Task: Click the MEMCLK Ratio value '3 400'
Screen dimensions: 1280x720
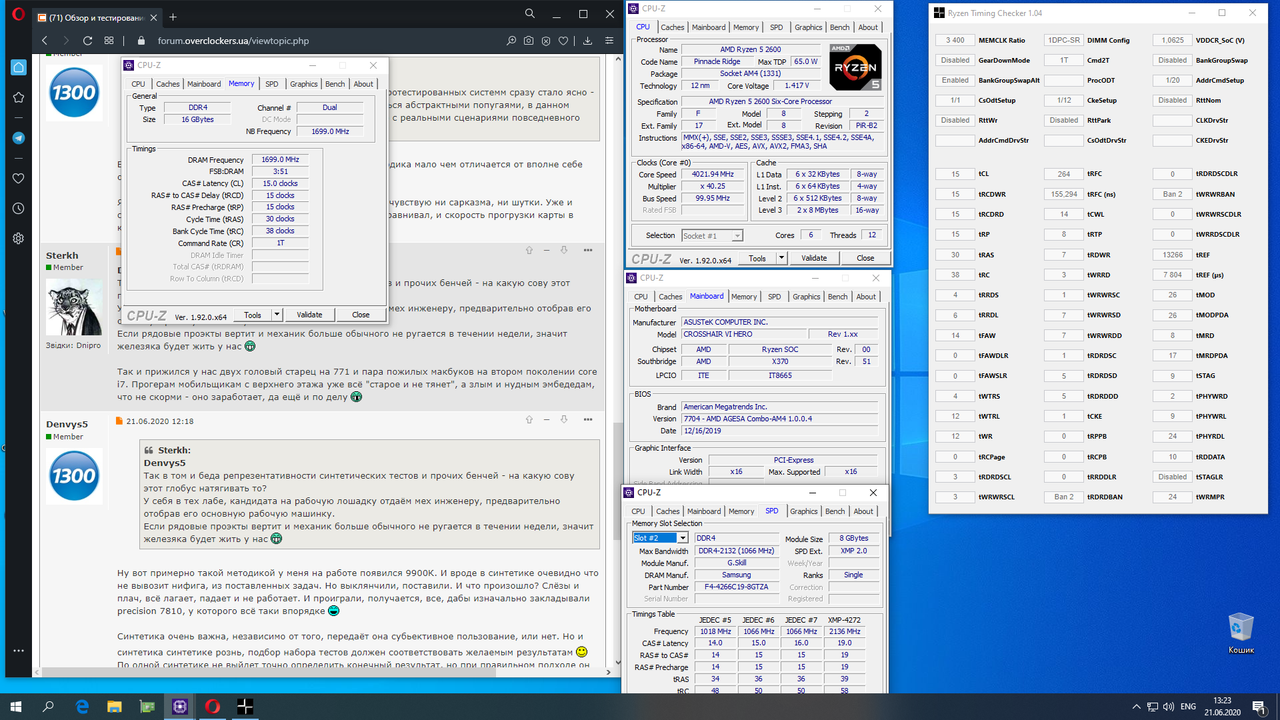Action: [956, 40]
